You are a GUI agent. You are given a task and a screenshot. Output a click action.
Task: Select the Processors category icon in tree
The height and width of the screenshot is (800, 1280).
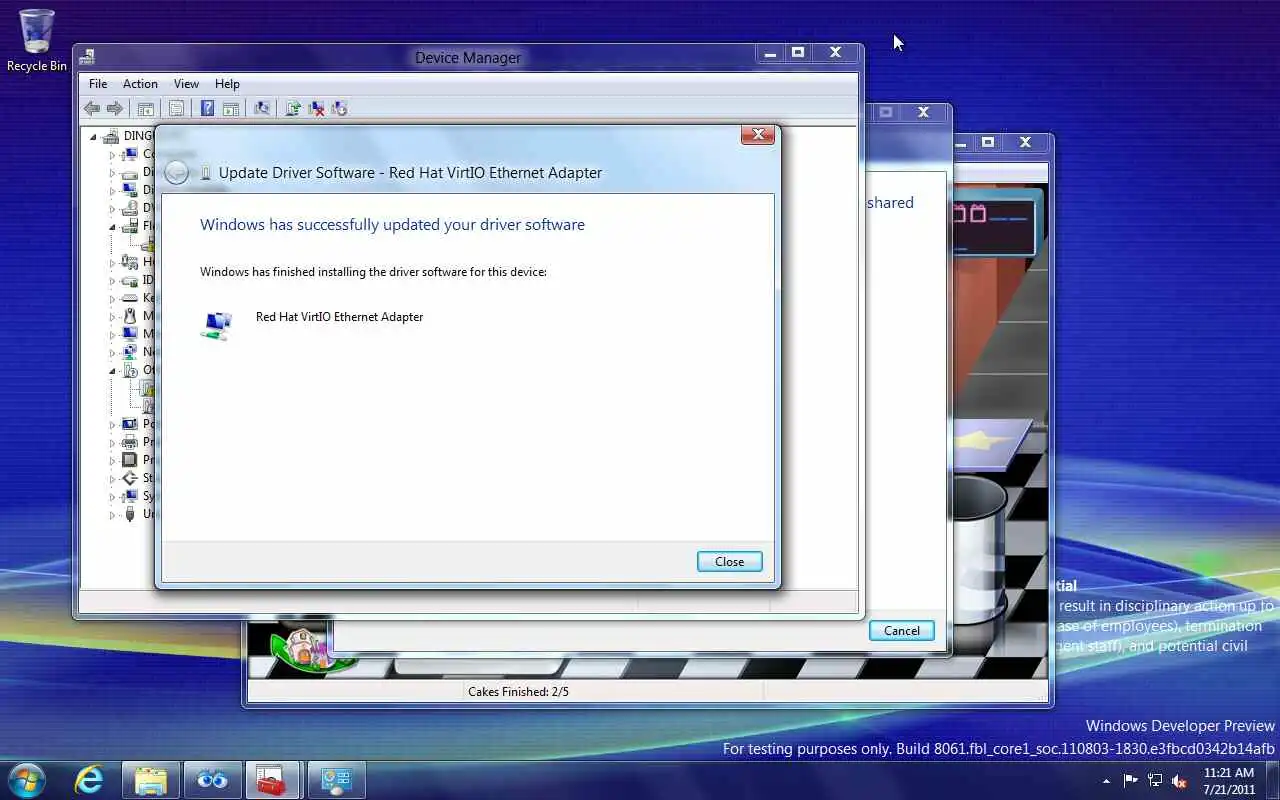coord(129,460)
